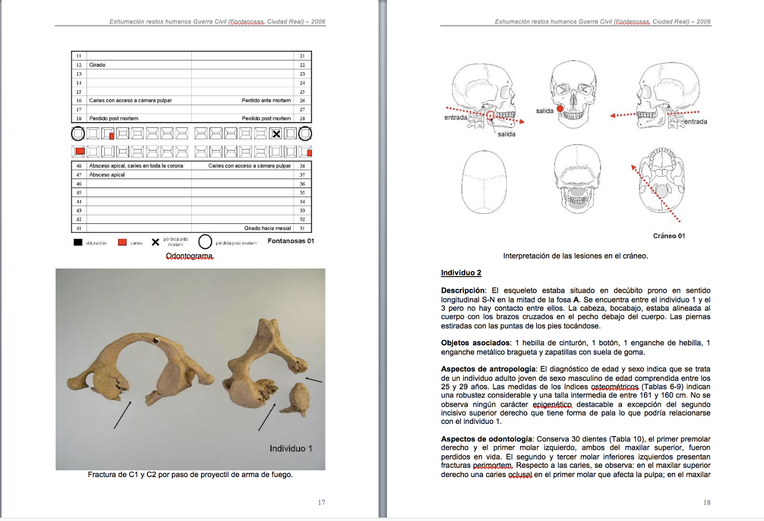Click the X legend symbol for pérdida ante mortem

pyautogui.click(x=155, y=241)
